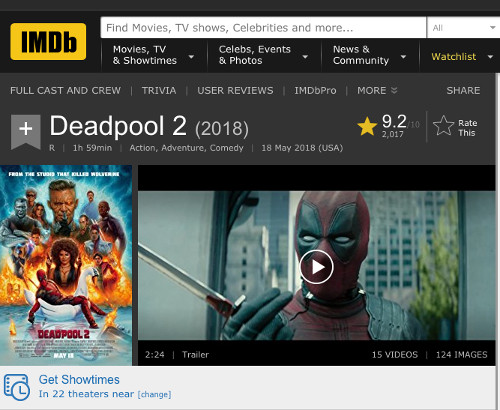Screen dimensions: 500x410
Task: Click the Comedy genre link
Action: 227,148
